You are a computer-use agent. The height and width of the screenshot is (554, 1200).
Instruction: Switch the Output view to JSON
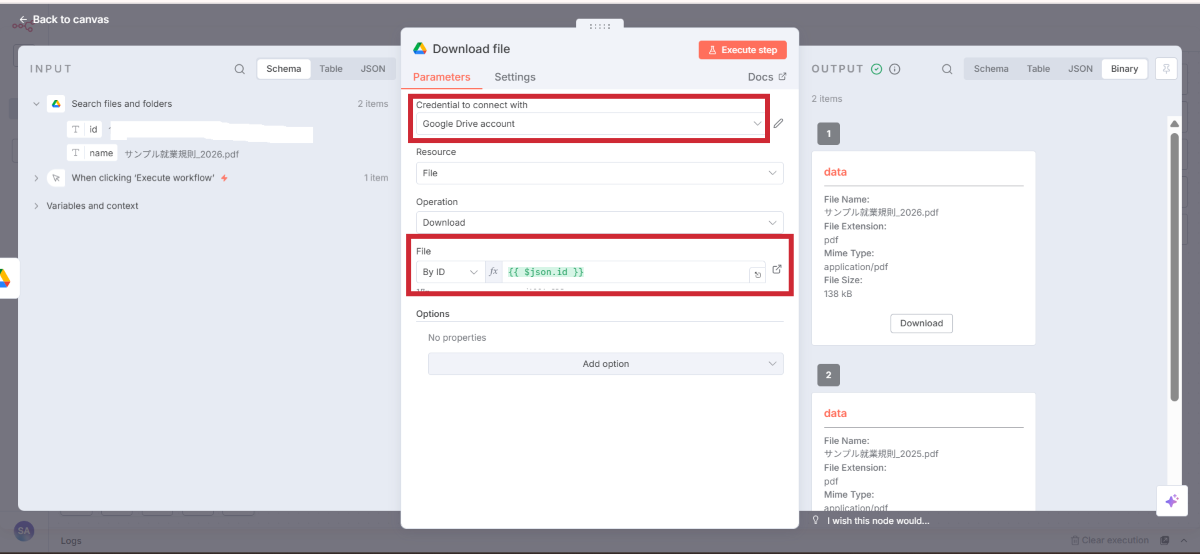[1080, 69]
